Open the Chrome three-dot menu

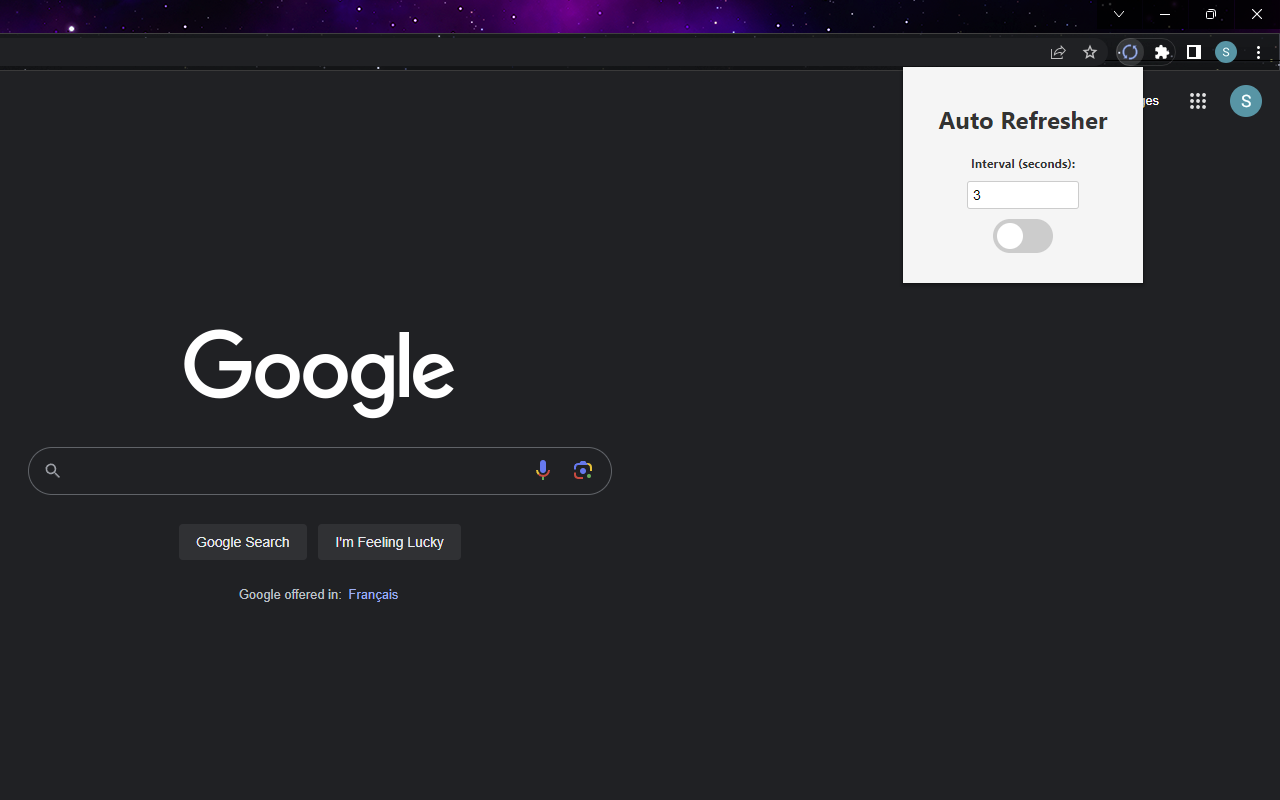click(1258, 52)
